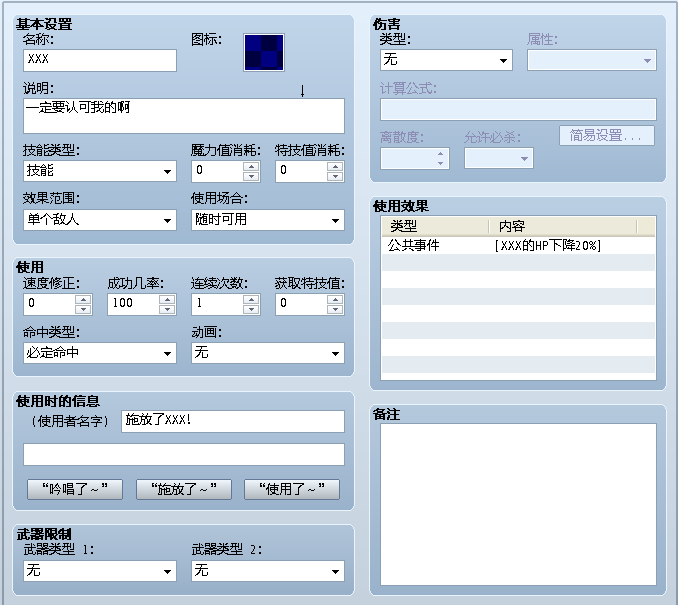Increase 获取特技值 with the up arrow
Viewport: 678px width, 605px height.
(x=335, y=299)
